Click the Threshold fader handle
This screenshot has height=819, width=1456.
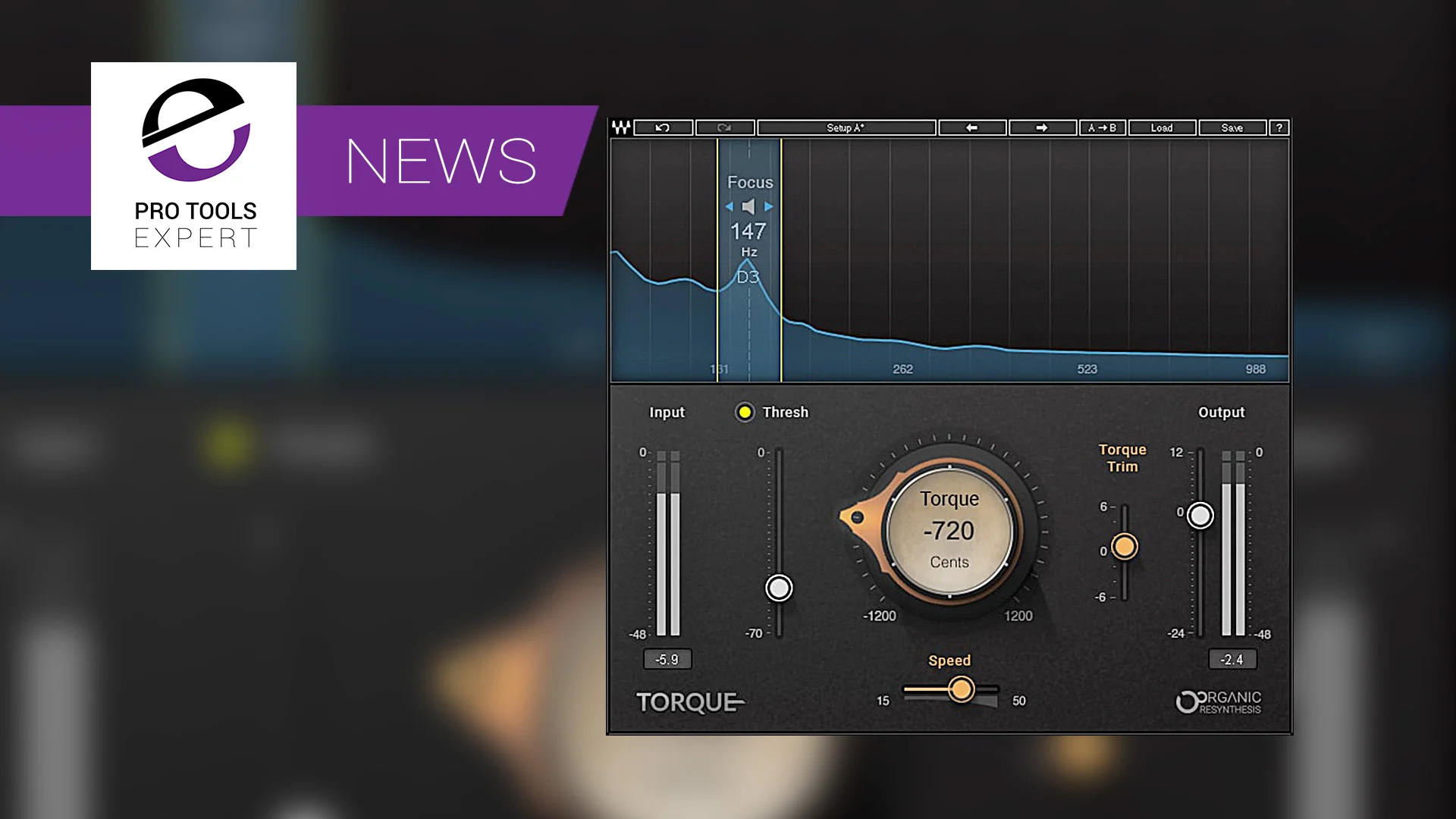[x=779, y=588]
